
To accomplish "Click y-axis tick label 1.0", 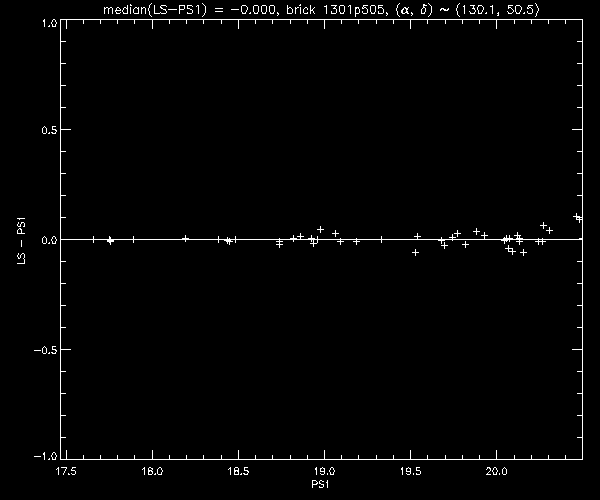I will point(50,23).
